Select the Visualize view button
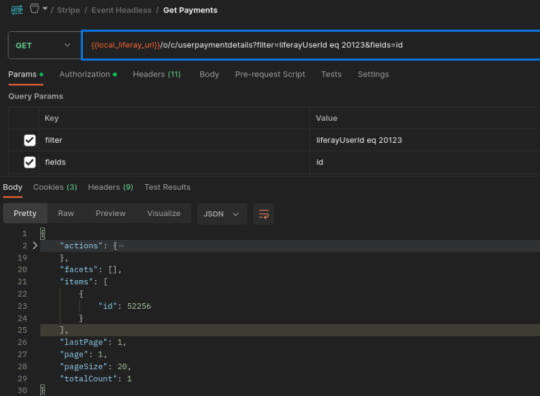The height and width of the screenshot is (396, 540). click(x=164, y=213)
